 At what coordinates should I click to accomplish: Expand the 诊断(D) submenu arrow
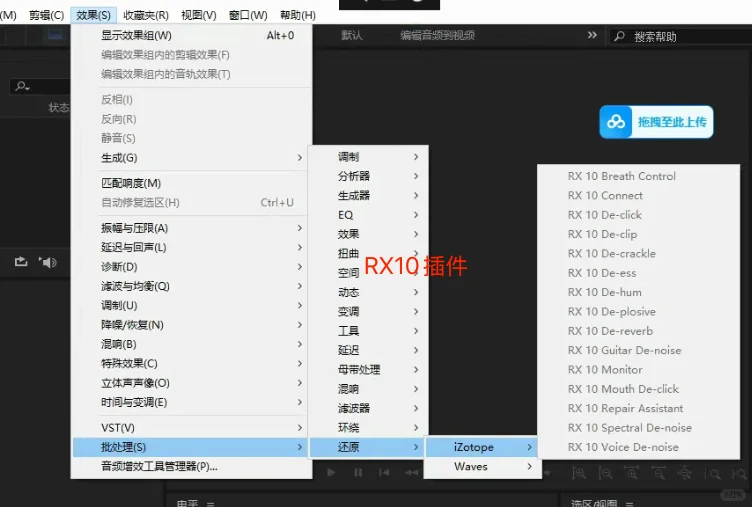[x=300, y=266]
